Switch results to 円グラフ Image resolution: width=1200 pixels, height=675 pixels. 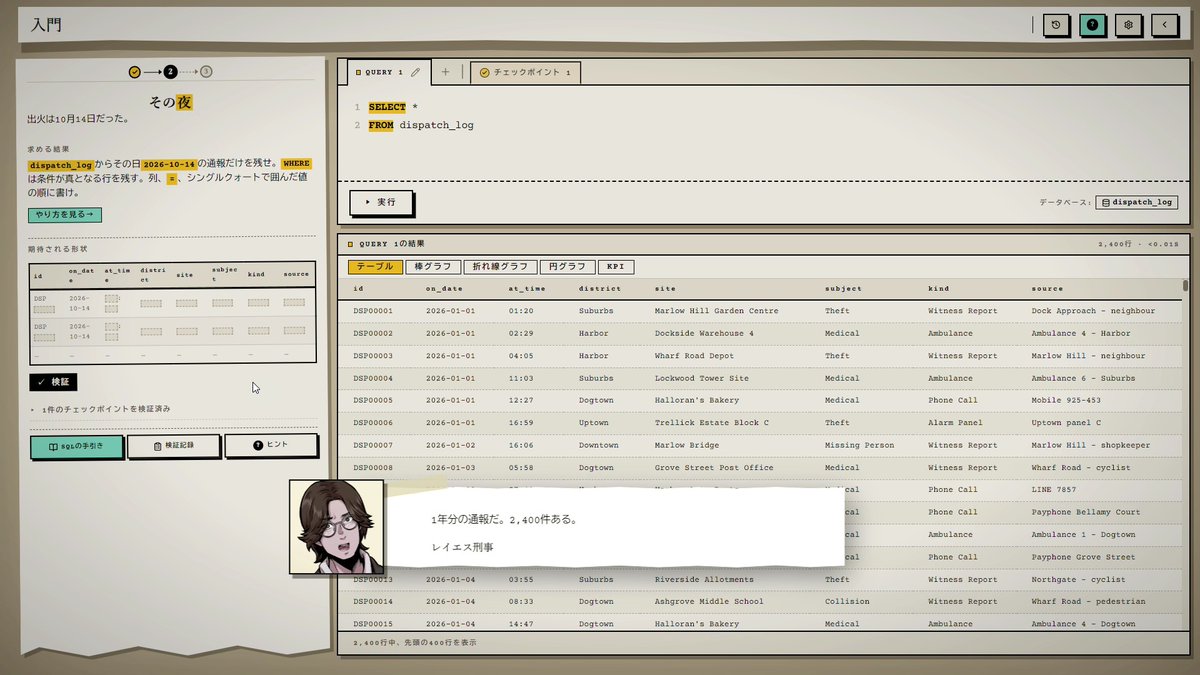click(567, 267)
